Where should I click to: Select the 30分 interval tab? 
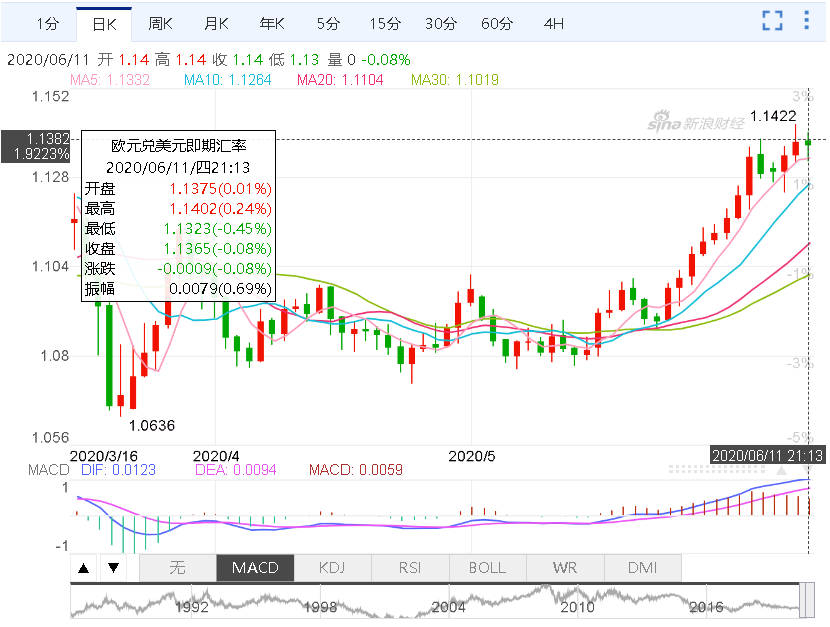pyautogui.click(x=441, y=24)
